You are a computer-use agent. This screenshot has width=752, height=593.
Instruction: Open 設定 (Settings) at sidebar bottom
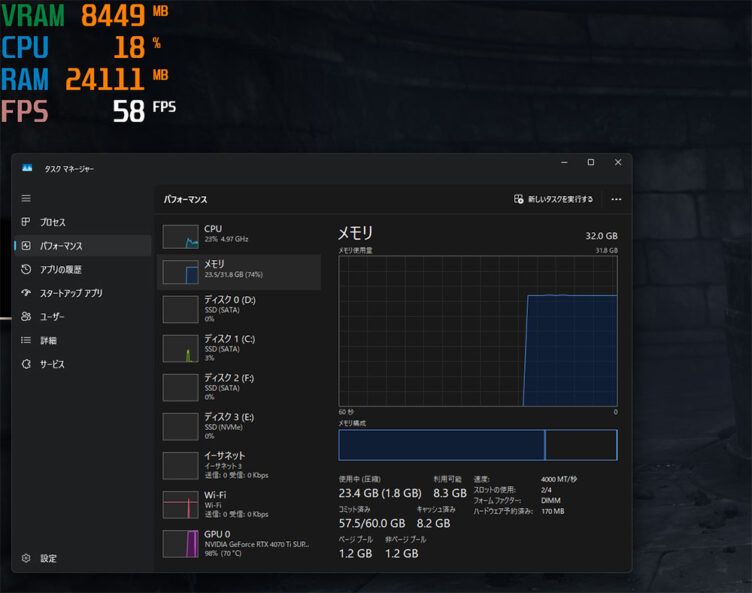pos(82,558)
